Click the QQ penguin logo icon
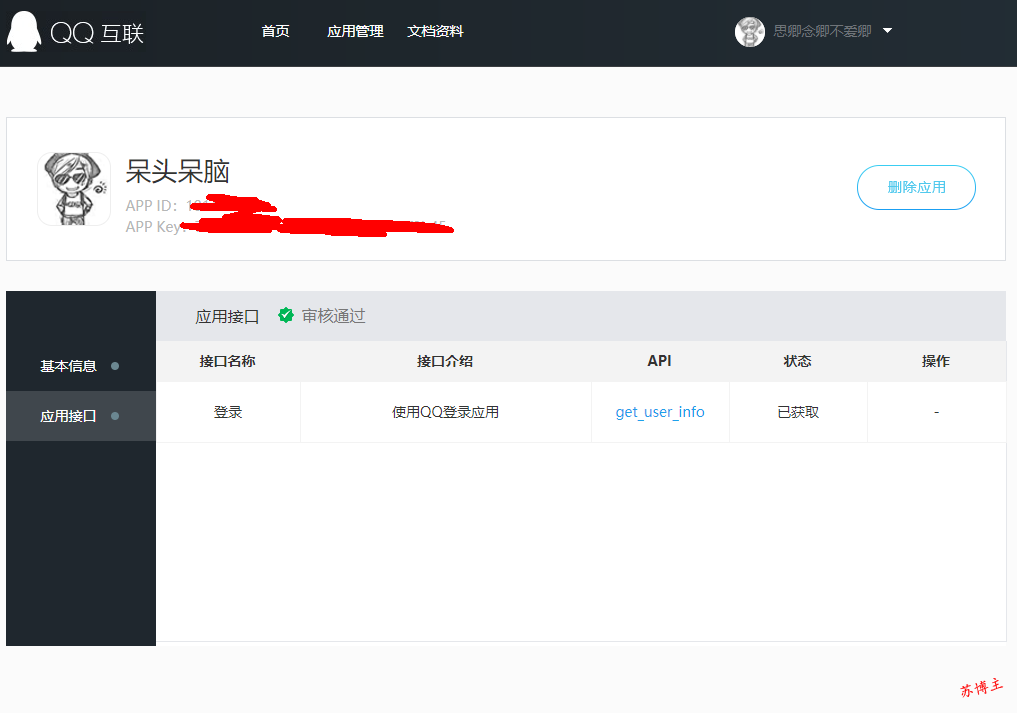 pos(24,31)
